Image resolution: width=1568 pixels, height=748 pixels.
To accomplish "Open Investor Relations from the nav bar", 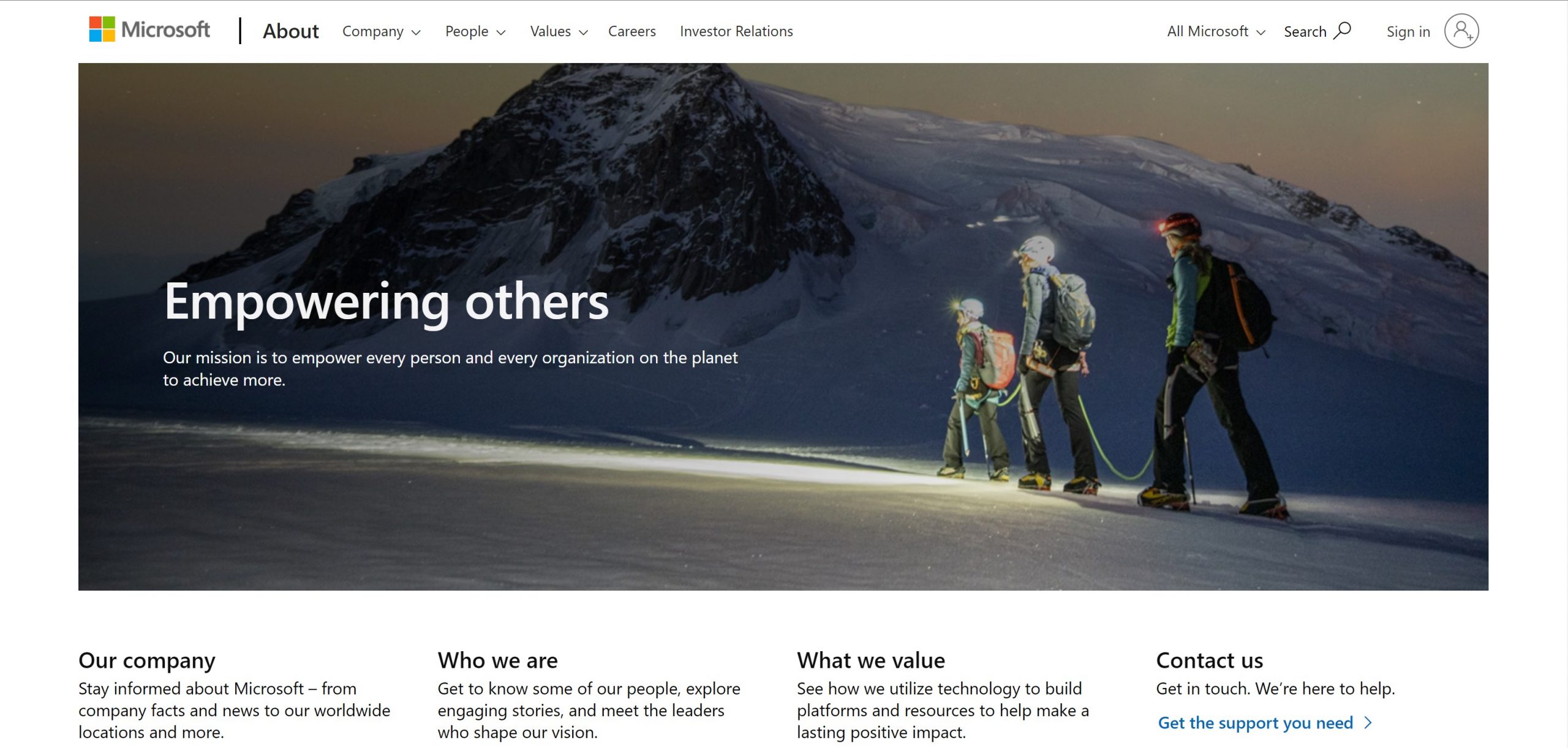I will 736,31.
